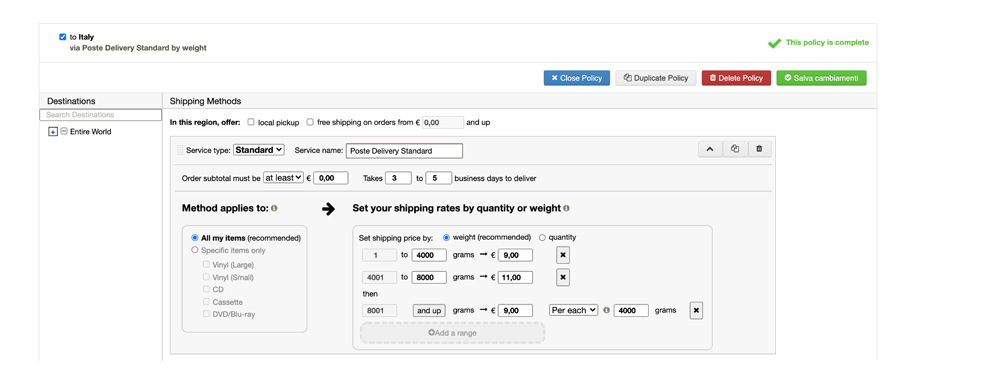Edit the 11,00 price field
The width and height of the screenshot is (1000, 374).
(515, 278)
